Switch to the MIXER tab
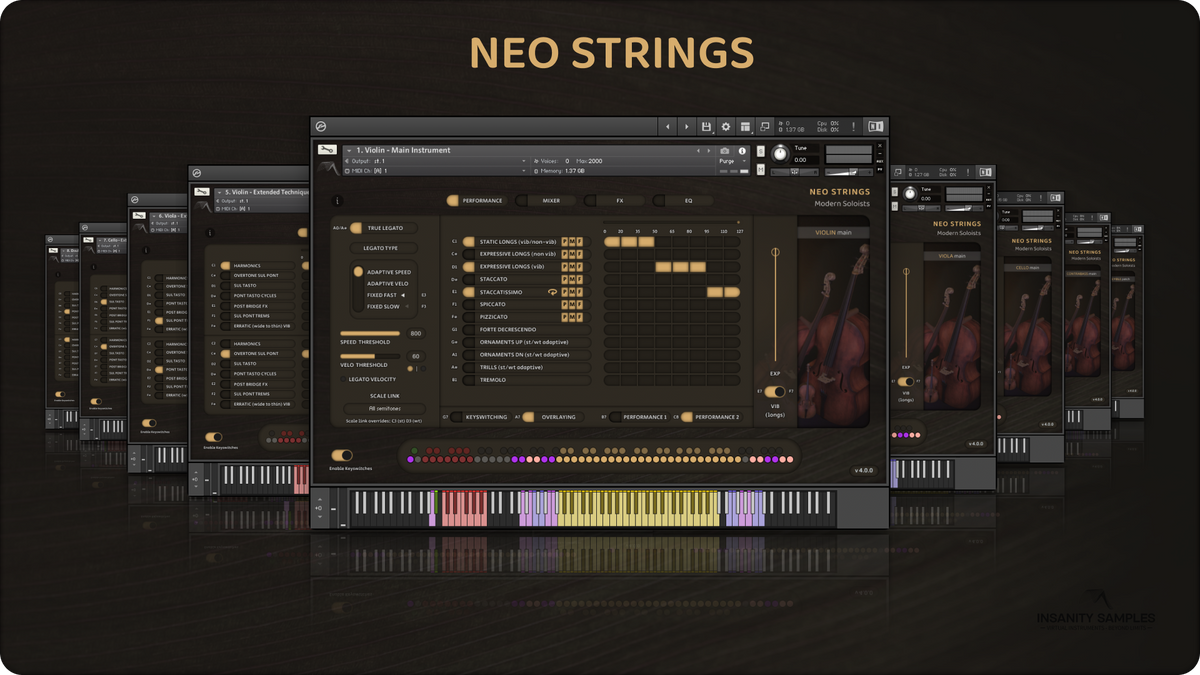 click(551, 201)
